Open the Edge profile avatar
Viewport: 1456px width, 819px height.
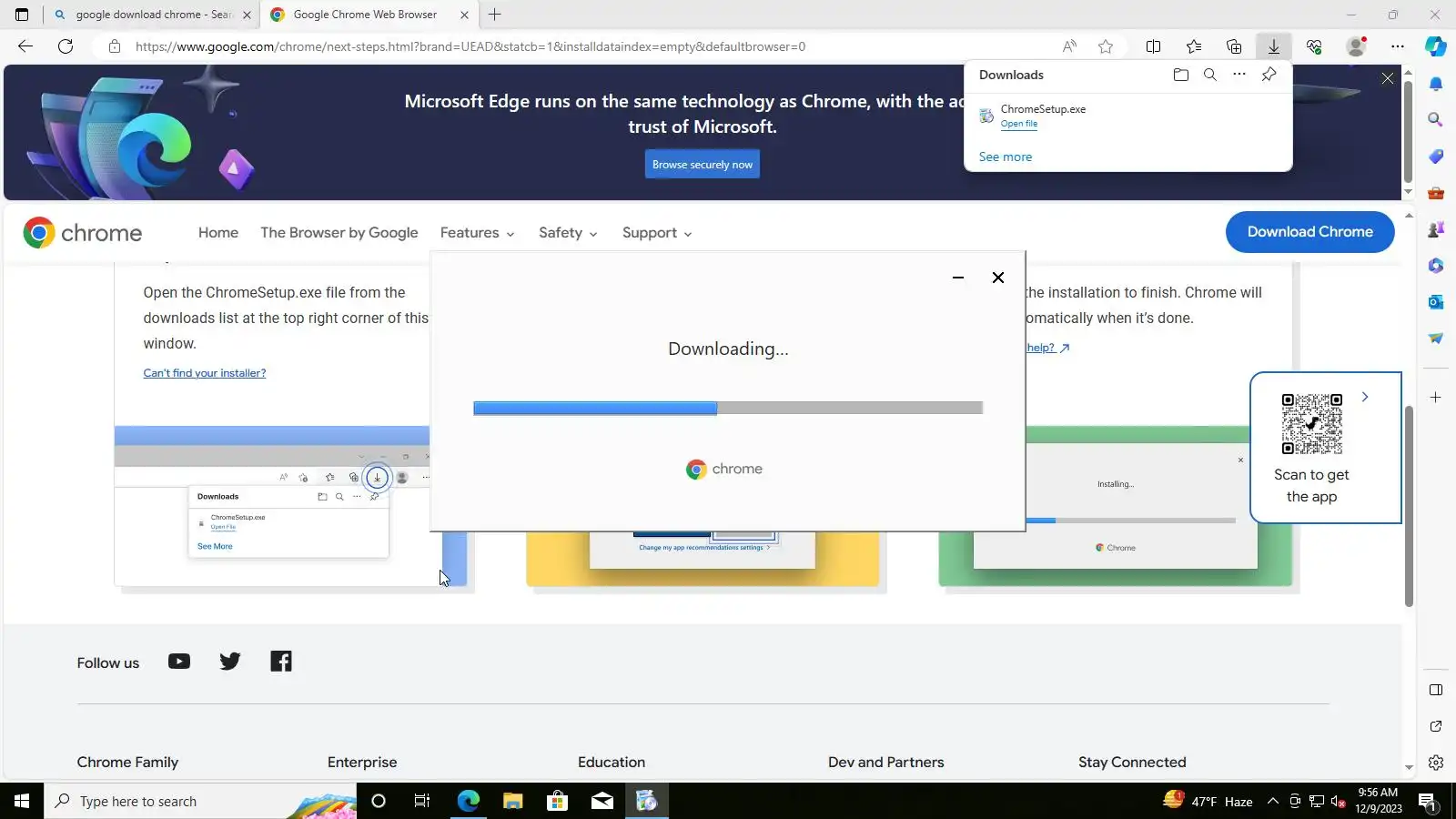pyautogui.click(x=1356, y=46)
